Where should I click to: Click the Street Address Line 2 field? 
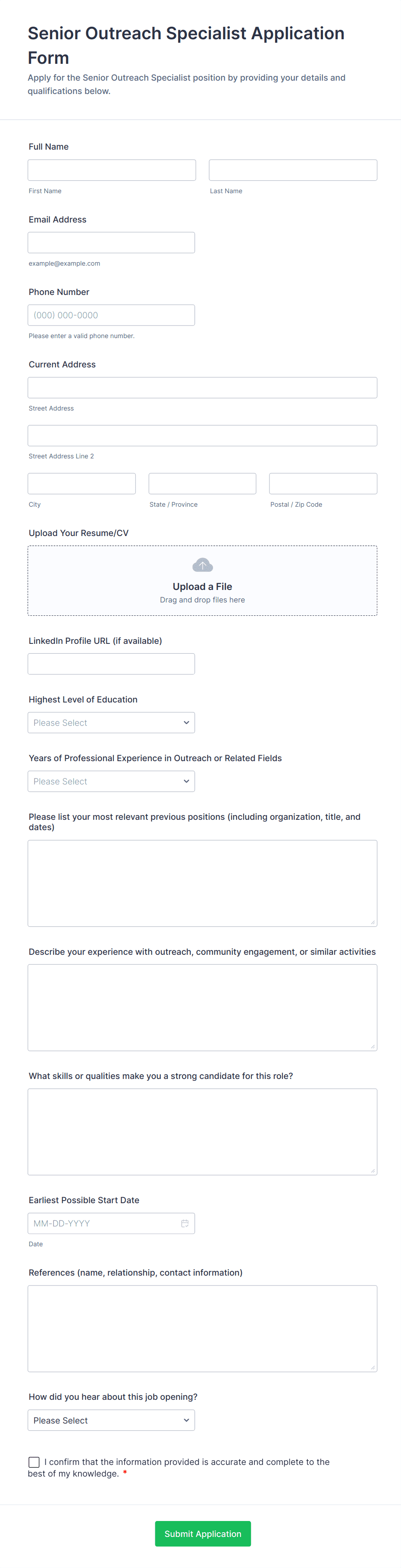pyautogui.click(x=202, y=435)
